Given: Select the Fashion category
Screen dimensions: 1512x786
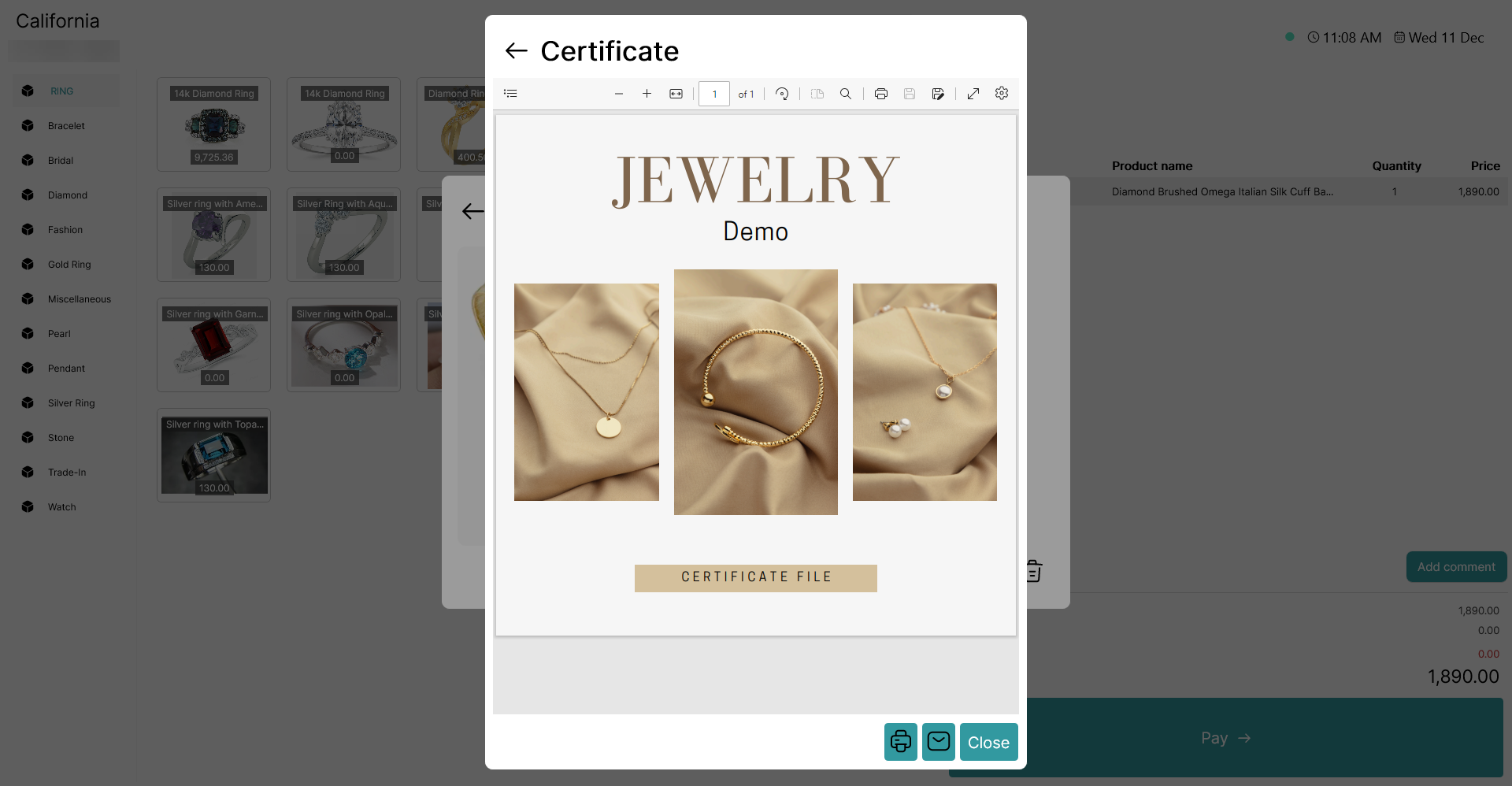Looking at the screenshot, I should coord(66,230).
